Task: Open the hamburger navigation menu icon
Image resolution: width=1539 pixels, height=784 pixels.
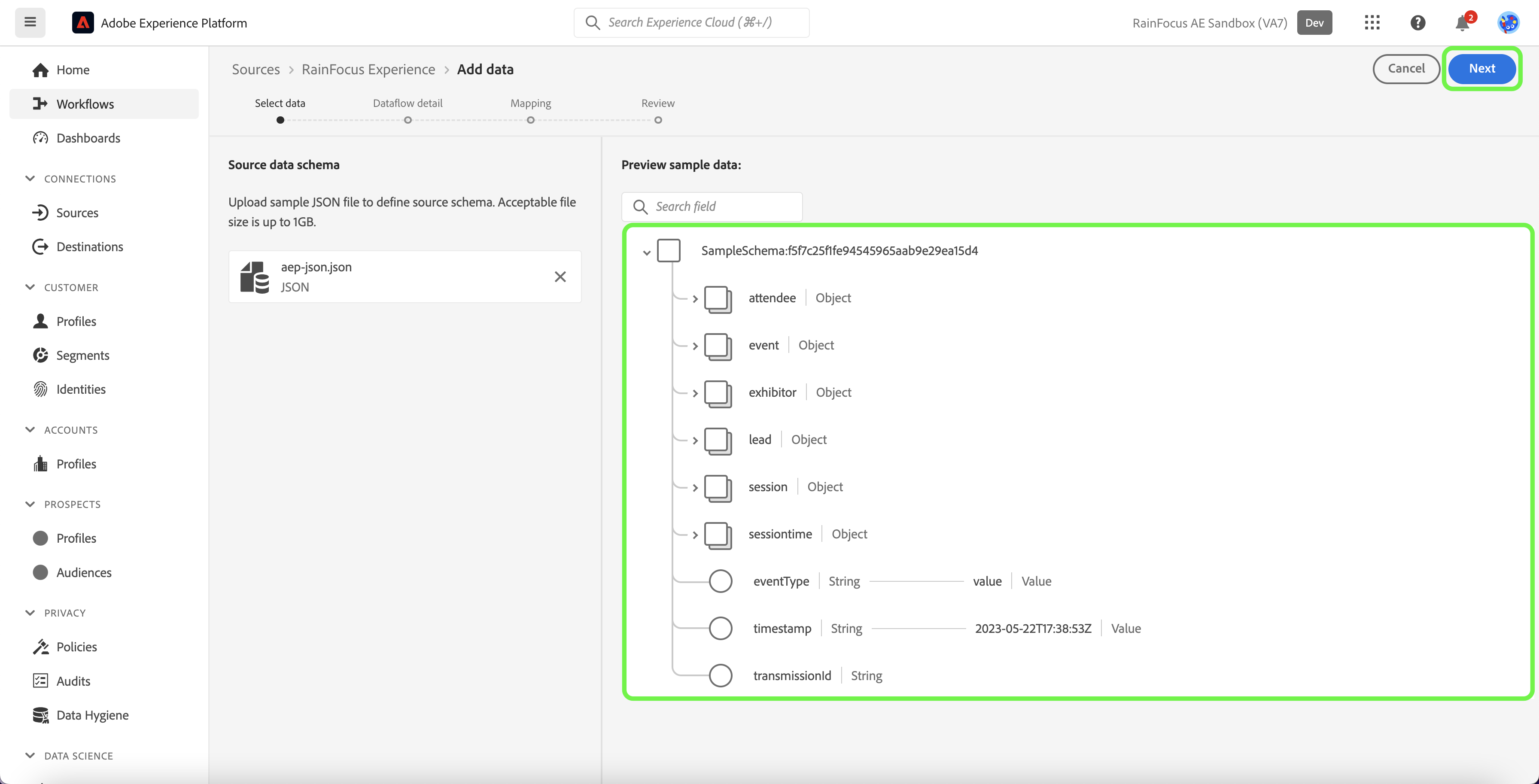Action: (x=30, y=23)
